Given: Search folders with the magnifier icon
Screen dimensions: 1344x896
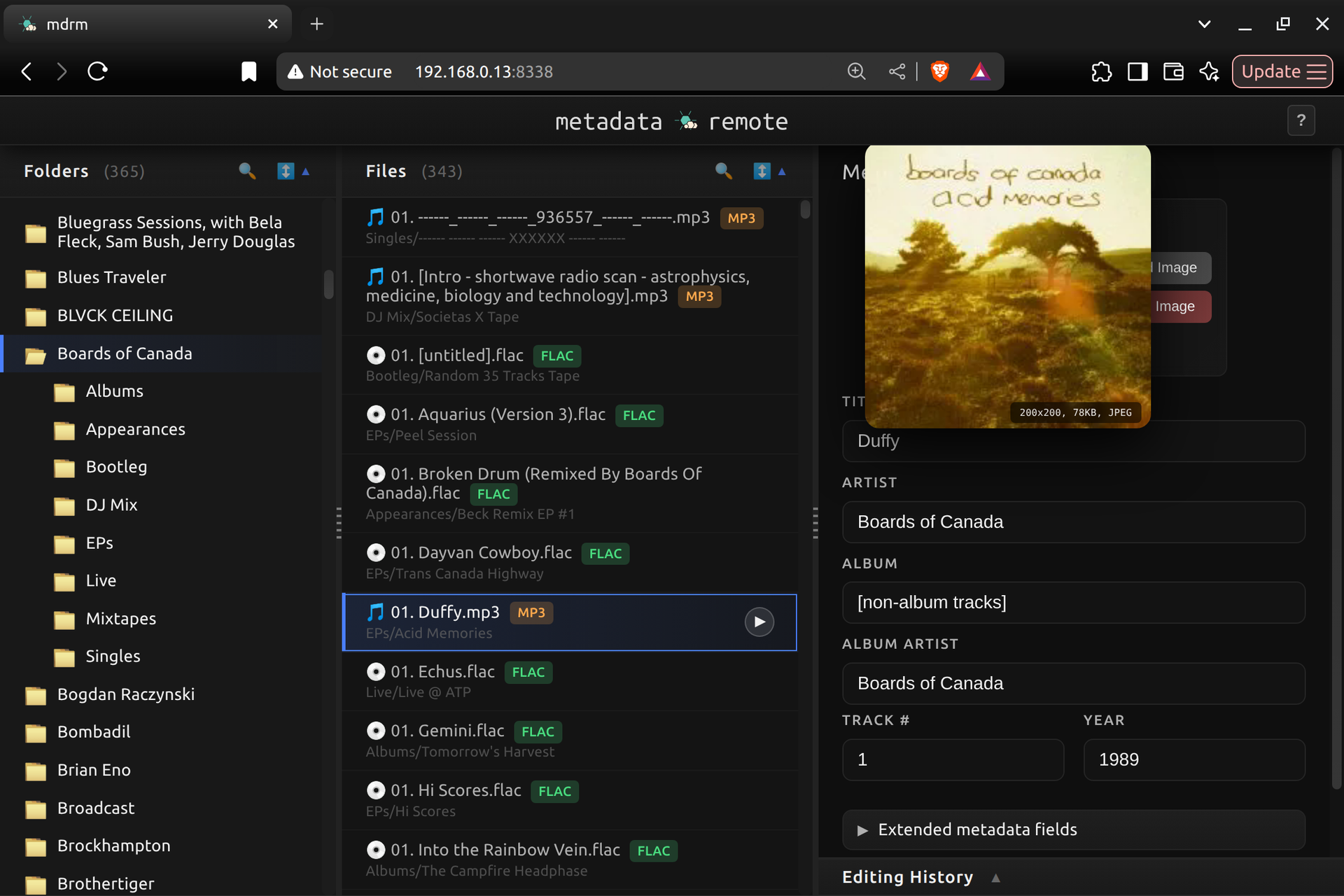Looking at the screenshot, I should pos(247,171).
